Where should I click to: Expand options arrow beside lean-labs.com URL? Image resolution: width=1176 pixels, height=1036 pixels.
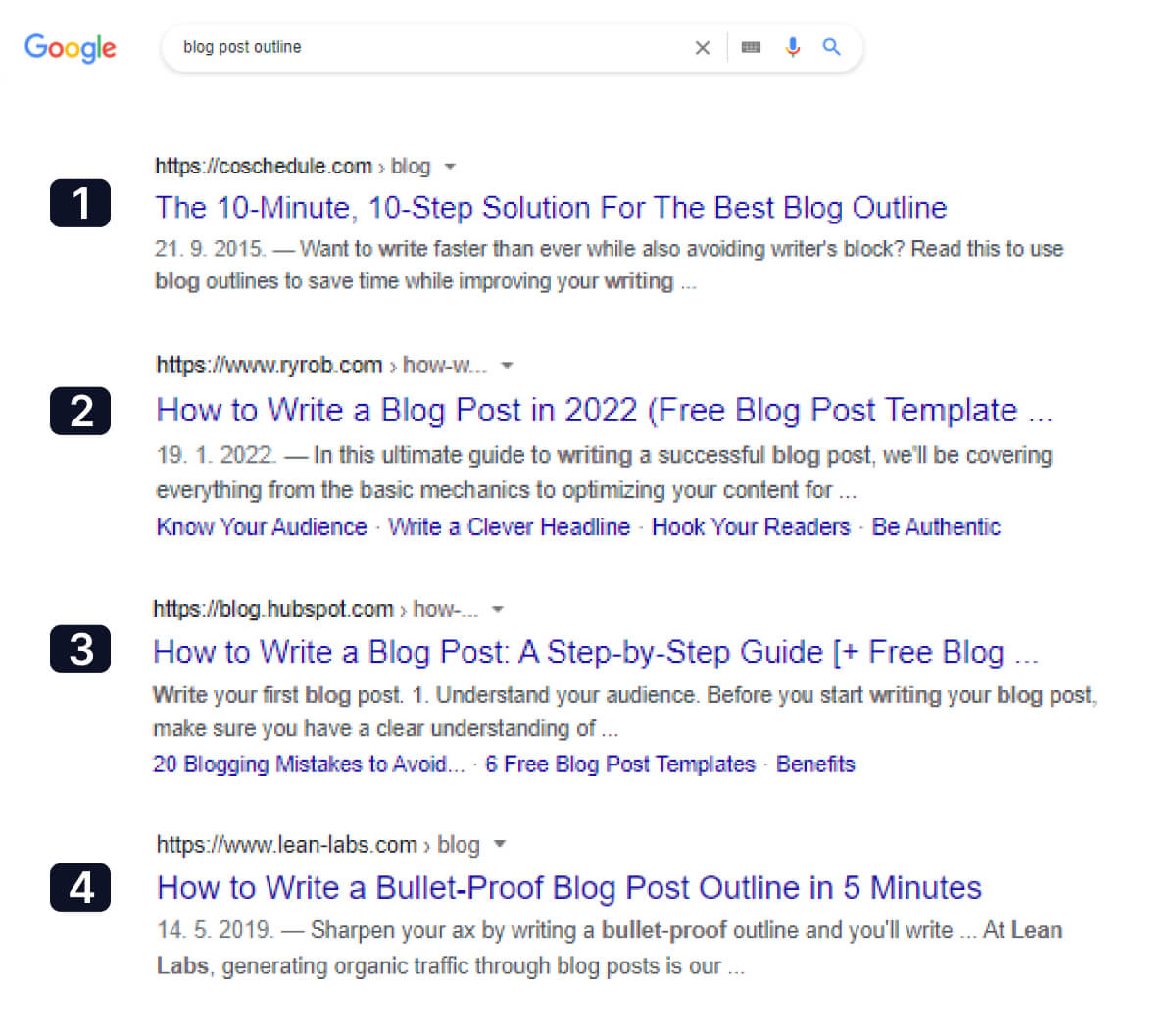[x=500, y=844]
